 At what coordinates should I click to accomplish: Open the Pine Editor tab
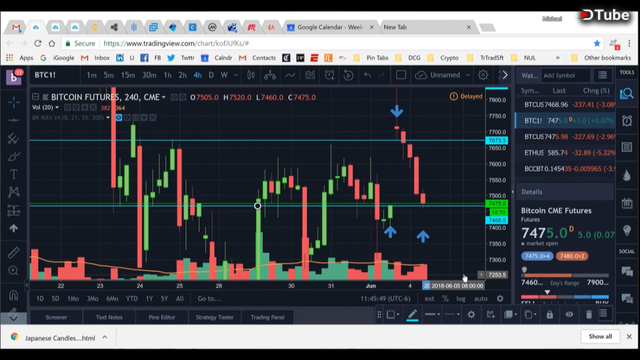162,317
